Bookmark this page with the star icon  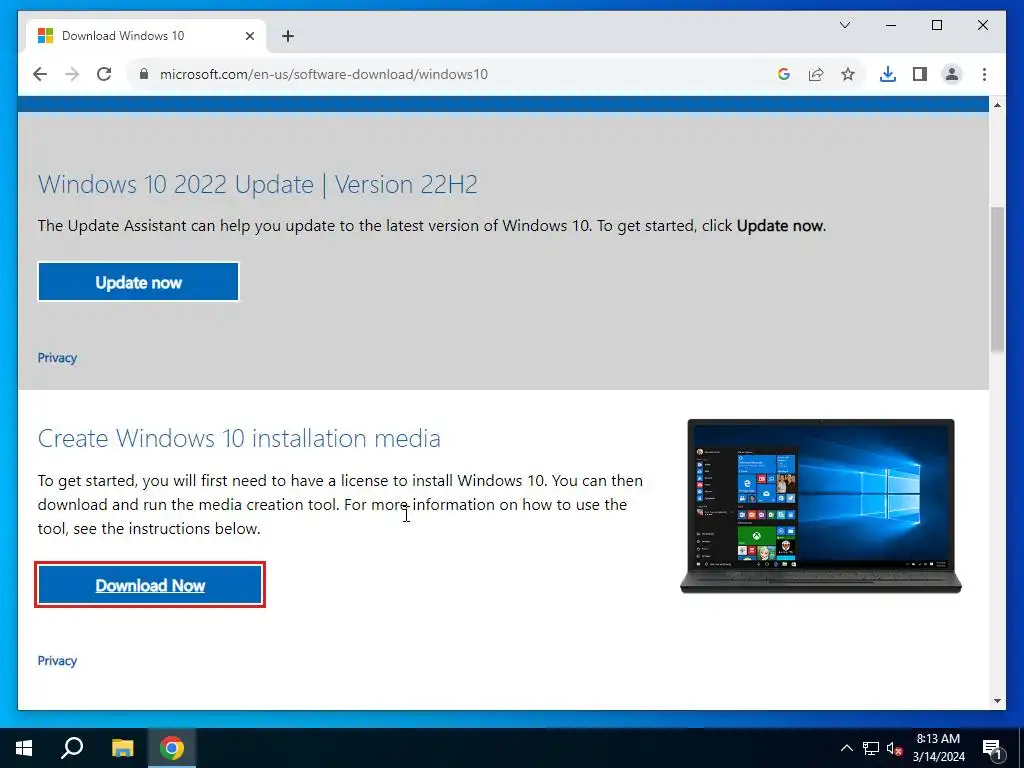point(848,74)
